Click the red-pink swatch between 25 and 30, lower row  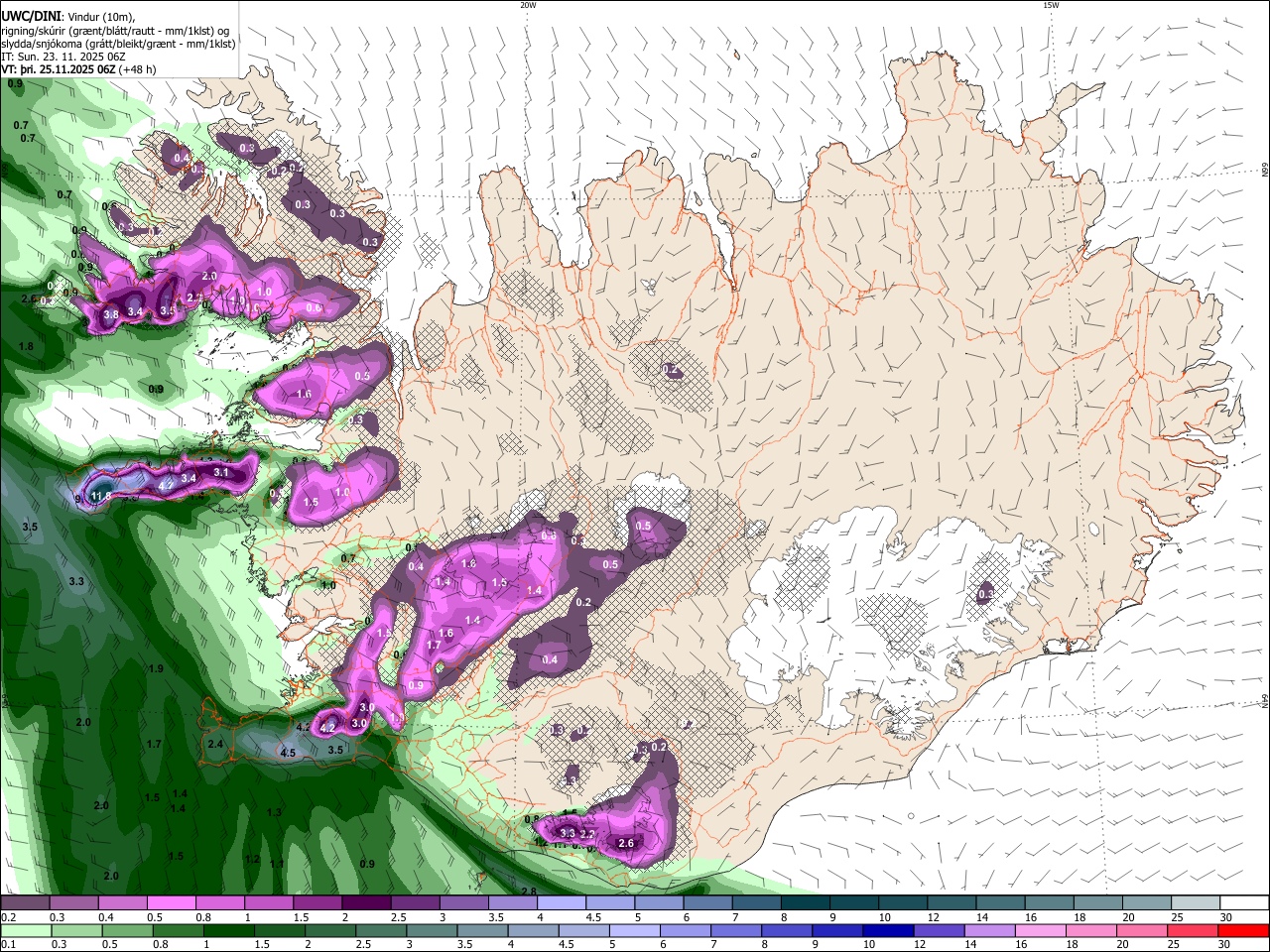coord(1194,931)
